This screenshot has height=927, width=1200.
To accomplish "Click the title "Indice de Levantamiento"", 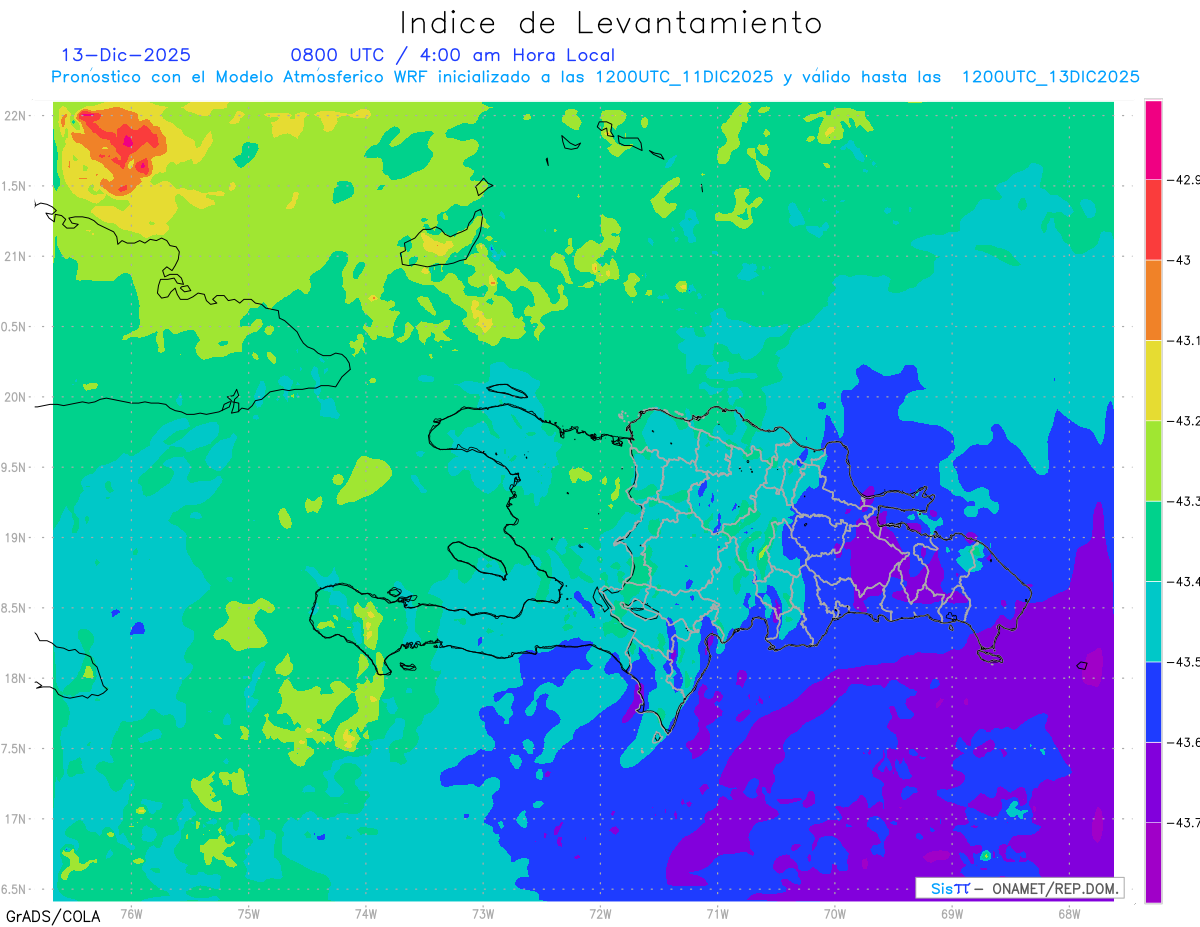I will pos(611,22).
